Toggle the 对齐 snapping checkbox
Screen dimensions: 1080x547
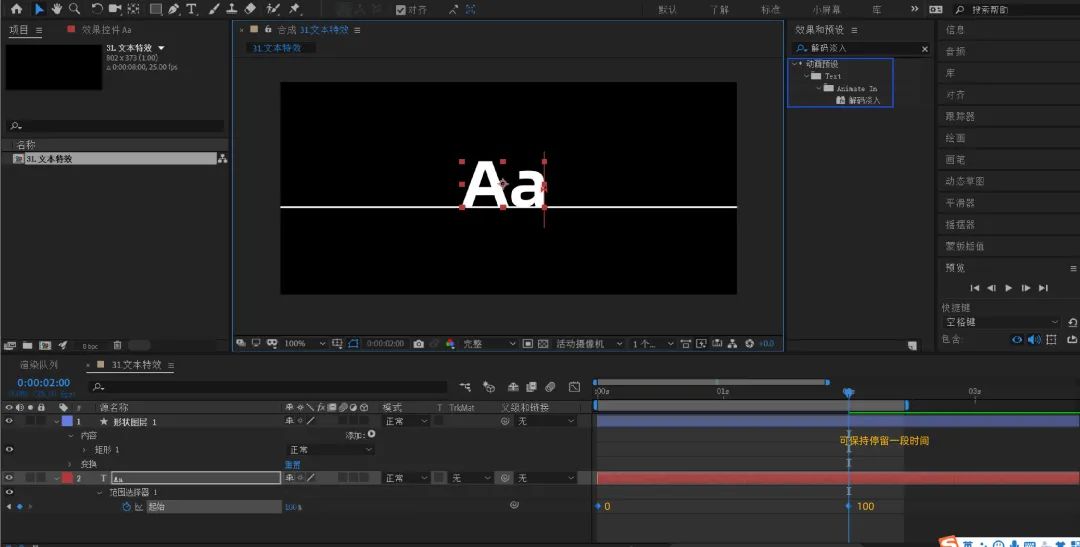click(x=401, y=10)
